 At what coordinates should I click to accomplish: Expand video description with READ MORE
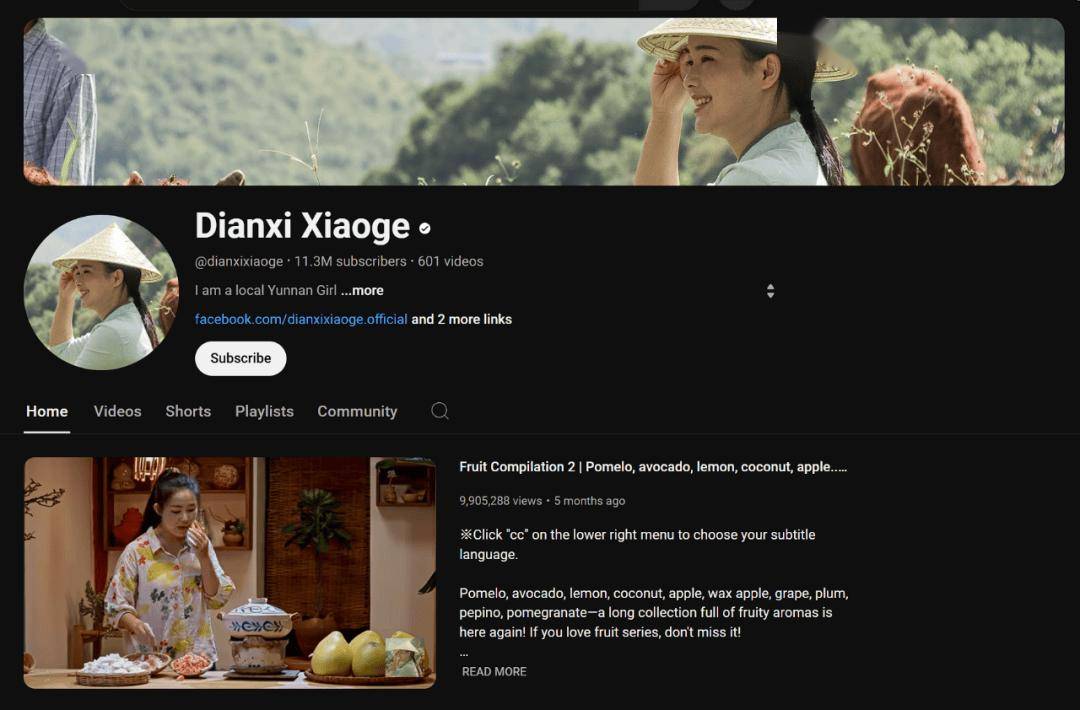pyautogui.click(x=494, y=671)
